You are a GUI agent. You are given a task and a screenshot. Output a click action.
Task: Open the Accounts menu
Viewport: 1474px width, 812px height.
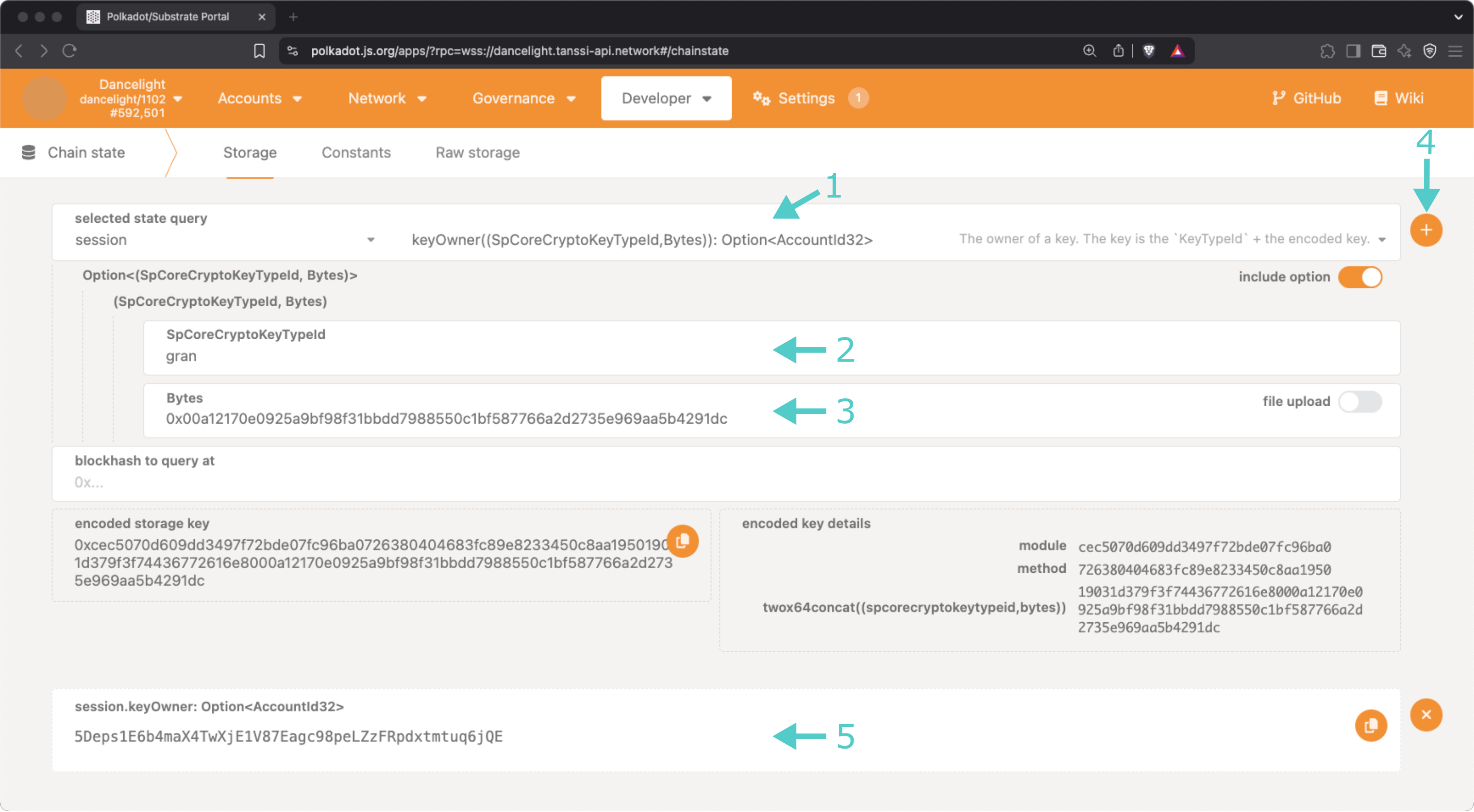click(x=259, y=98)
